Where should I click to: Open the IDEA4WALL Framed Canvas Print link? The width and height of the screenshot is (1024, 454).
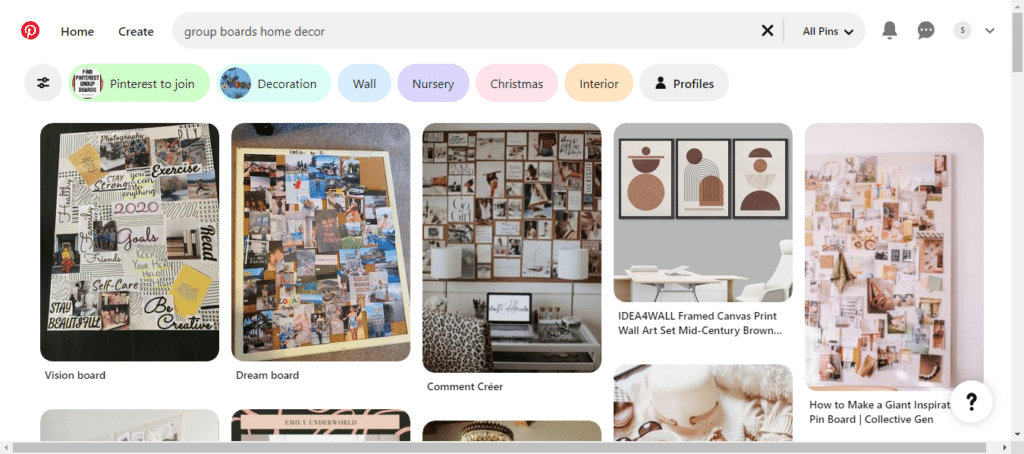(x=699, y=323)
